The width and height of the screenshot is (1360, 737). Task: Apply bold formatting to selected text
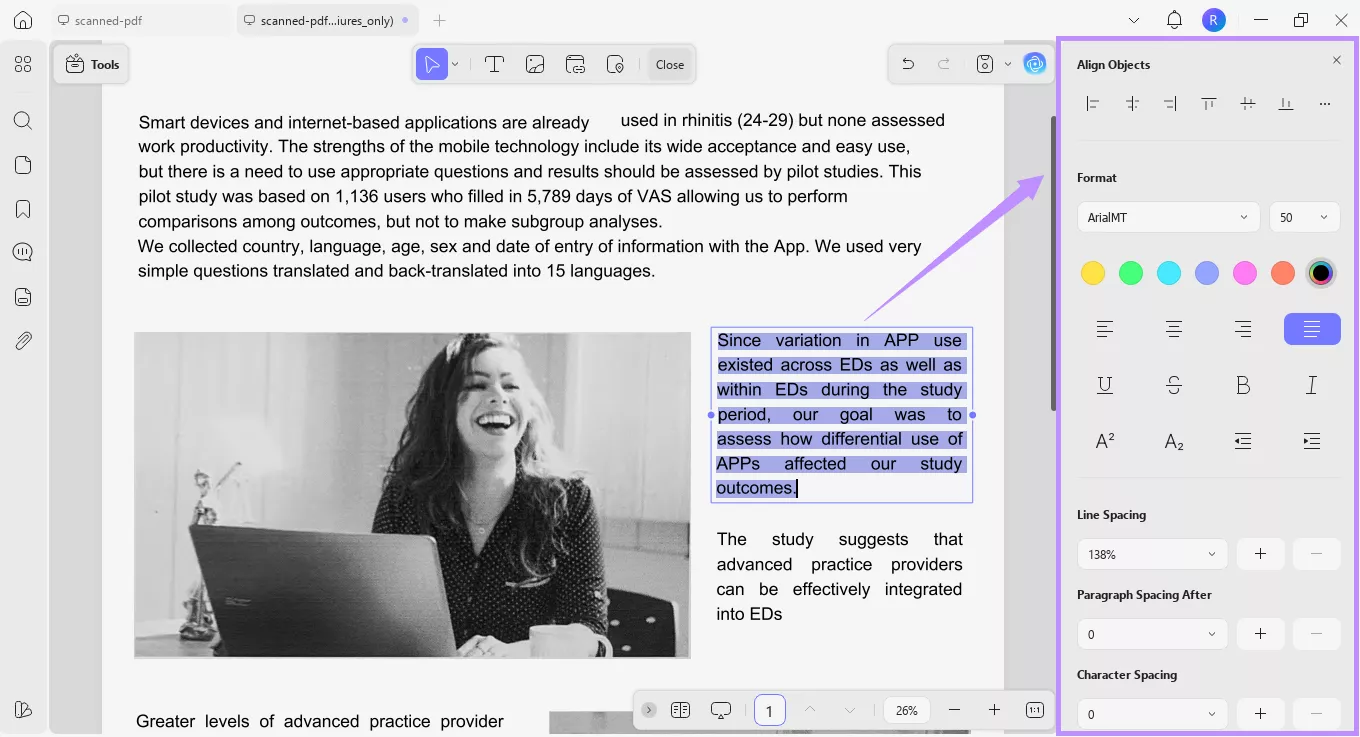1243,384
